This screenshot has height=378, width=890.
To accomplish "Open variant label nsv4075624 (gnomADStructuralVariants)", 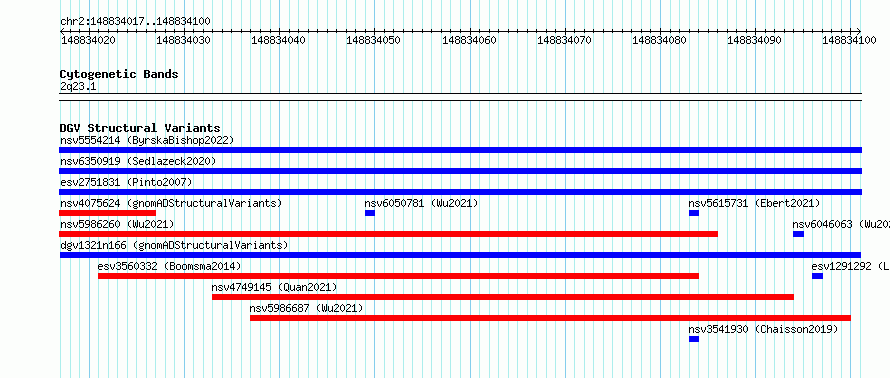I will click(x=171, y=203).
